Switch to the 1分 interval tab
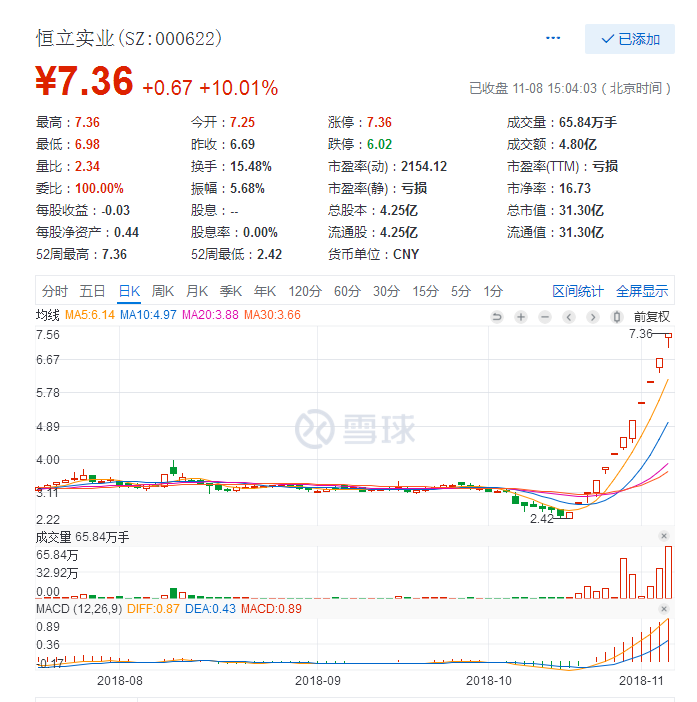 tap(493, 291)
